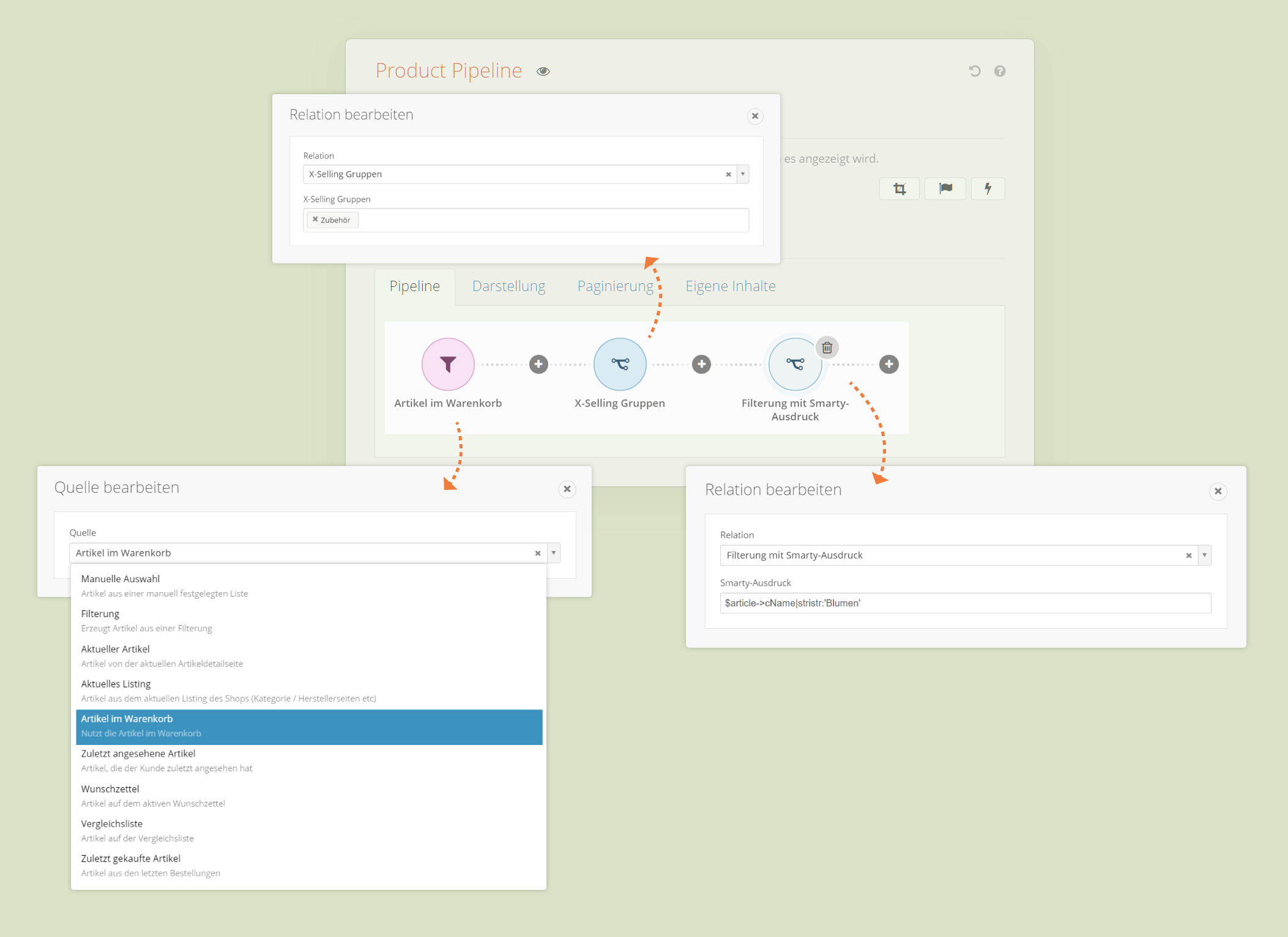Delete Filterung node via trash icon
Screen dimensions: 1288x937
coord(827,347)
